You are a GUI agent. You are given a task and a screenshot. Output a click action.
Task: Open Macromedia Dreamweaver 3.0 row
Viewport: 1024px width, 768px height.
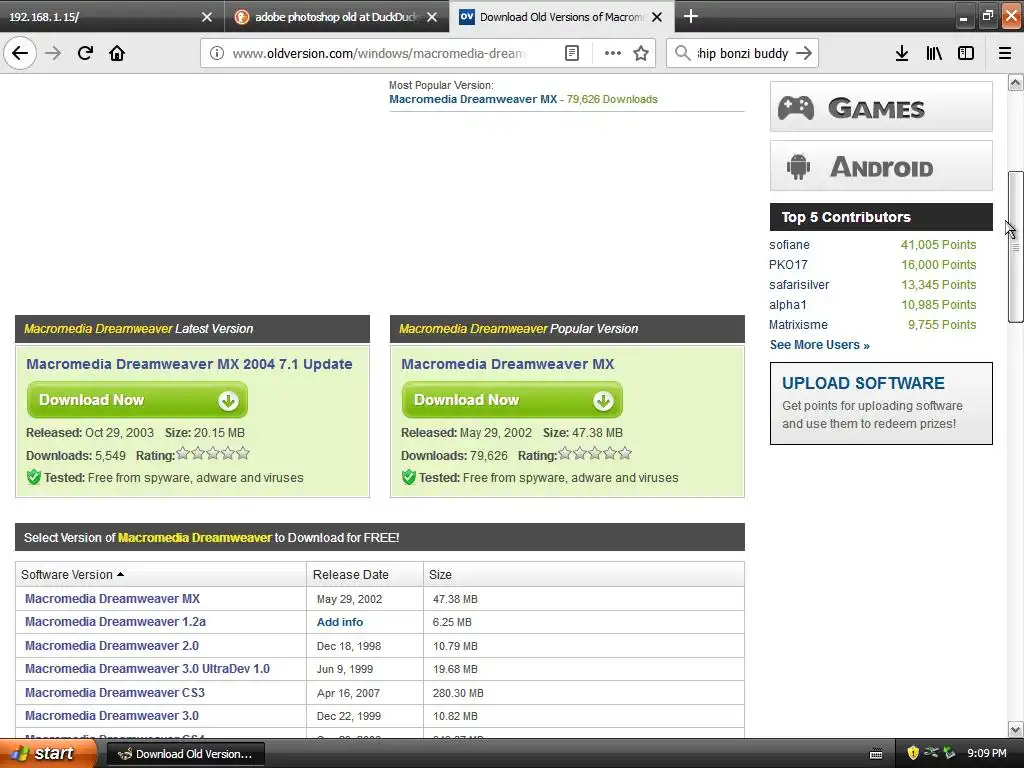(x=112, y=716)
